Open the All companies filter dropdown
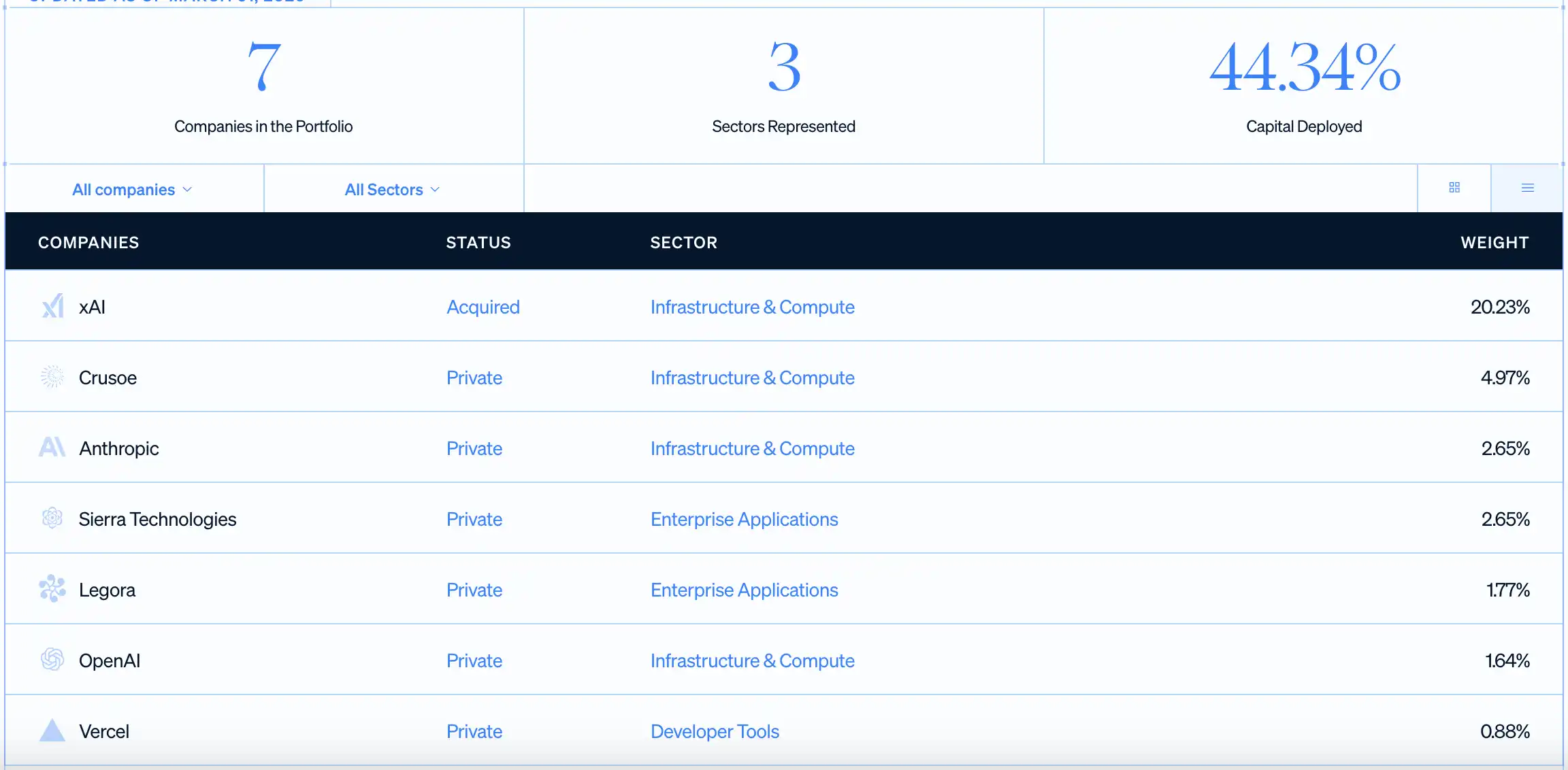 tap(132, 190)
